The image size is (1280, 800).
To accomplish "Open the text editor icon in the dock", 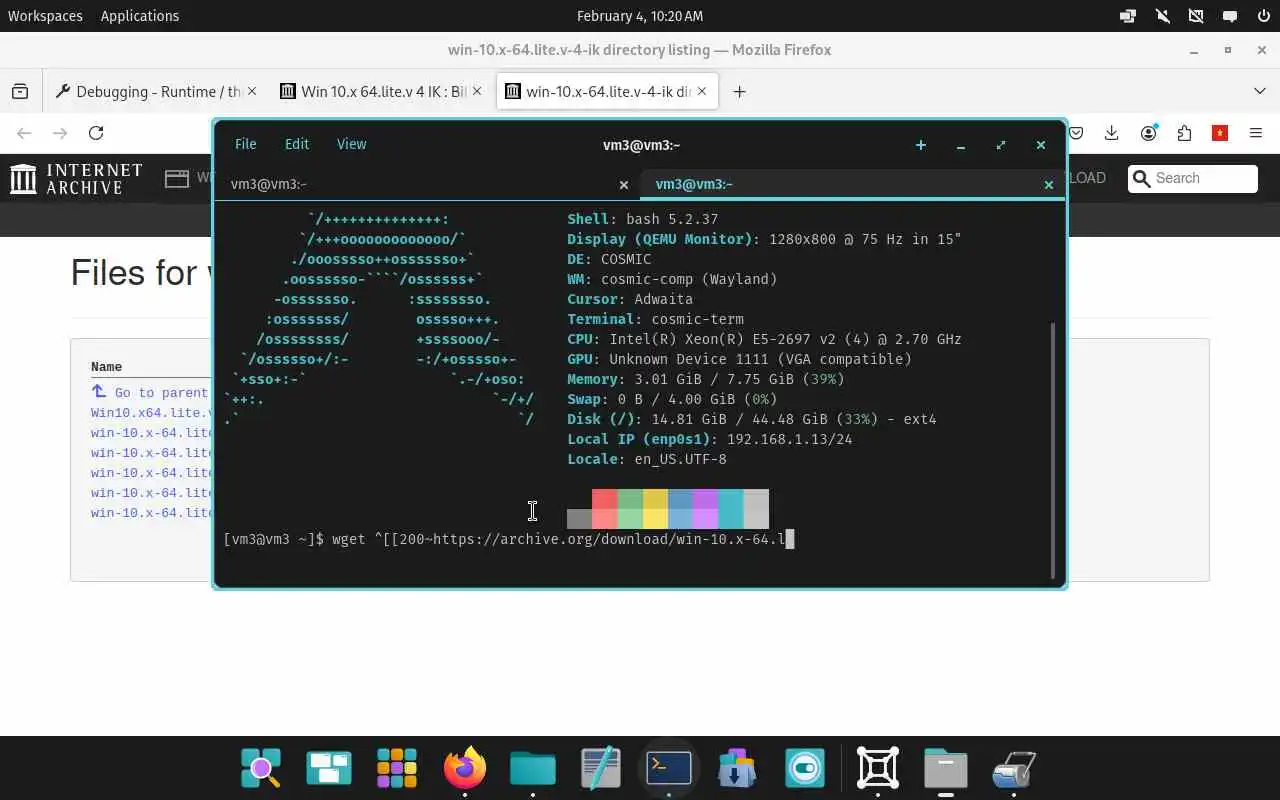I will 601,768.
